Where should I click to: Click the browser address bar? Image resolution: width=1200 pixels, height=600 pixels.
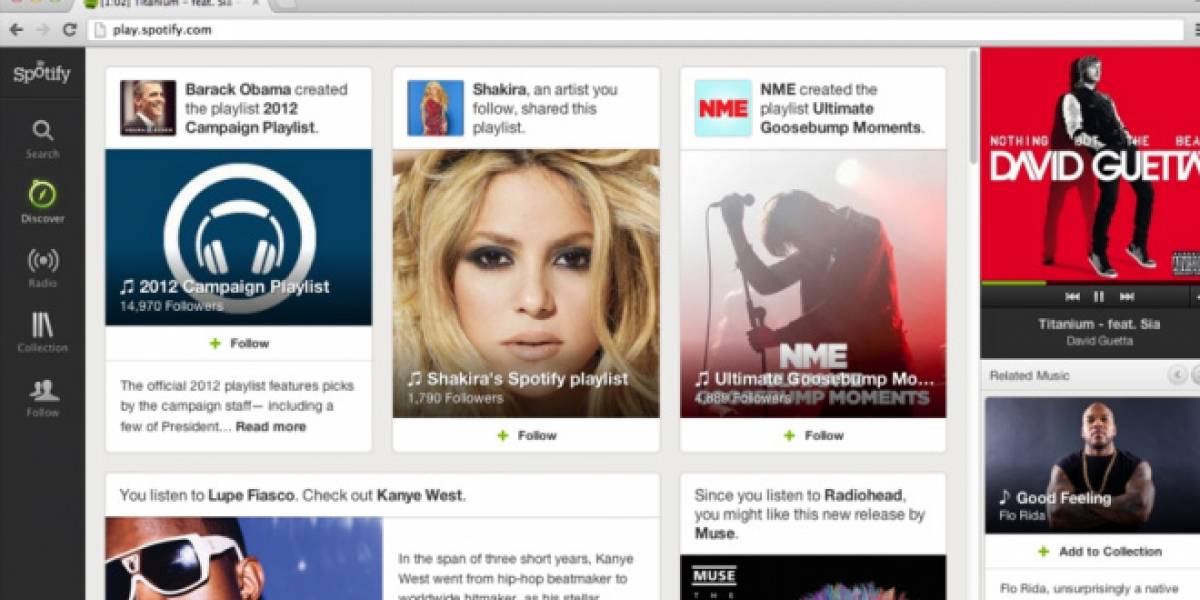pyautogui.click(x=636, y=30)
